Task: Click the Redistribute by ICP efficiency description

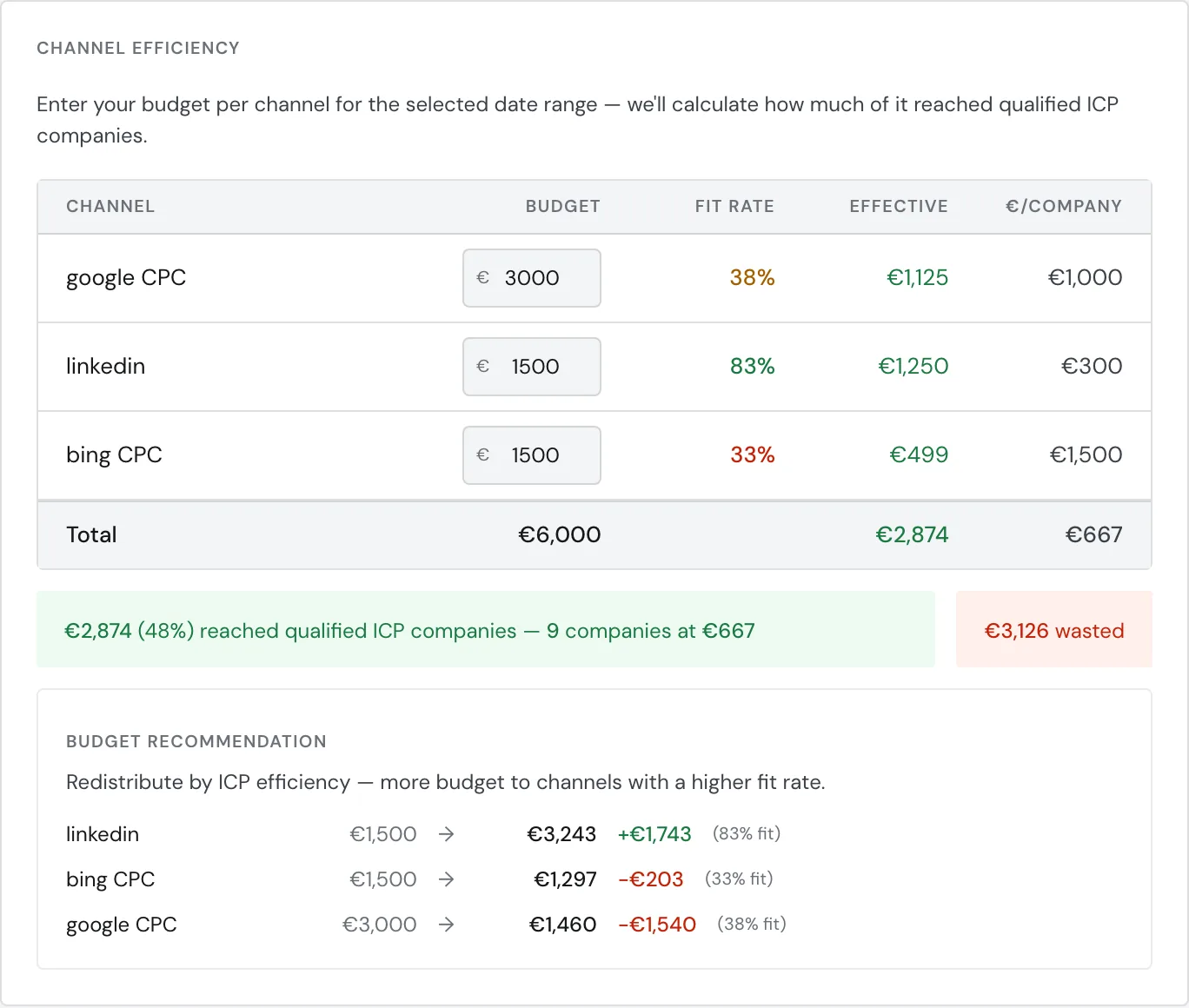Action: coord(445,783)
